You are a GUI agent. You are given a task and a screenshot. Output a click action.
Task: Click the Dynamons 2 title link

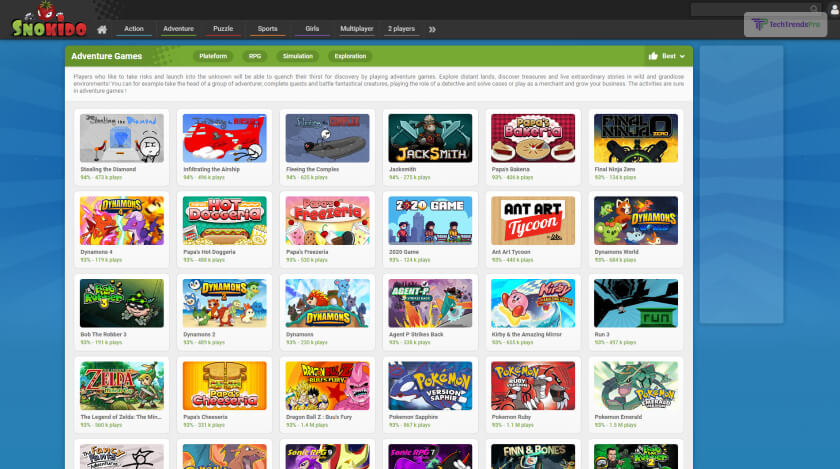[x=199, y=334]
